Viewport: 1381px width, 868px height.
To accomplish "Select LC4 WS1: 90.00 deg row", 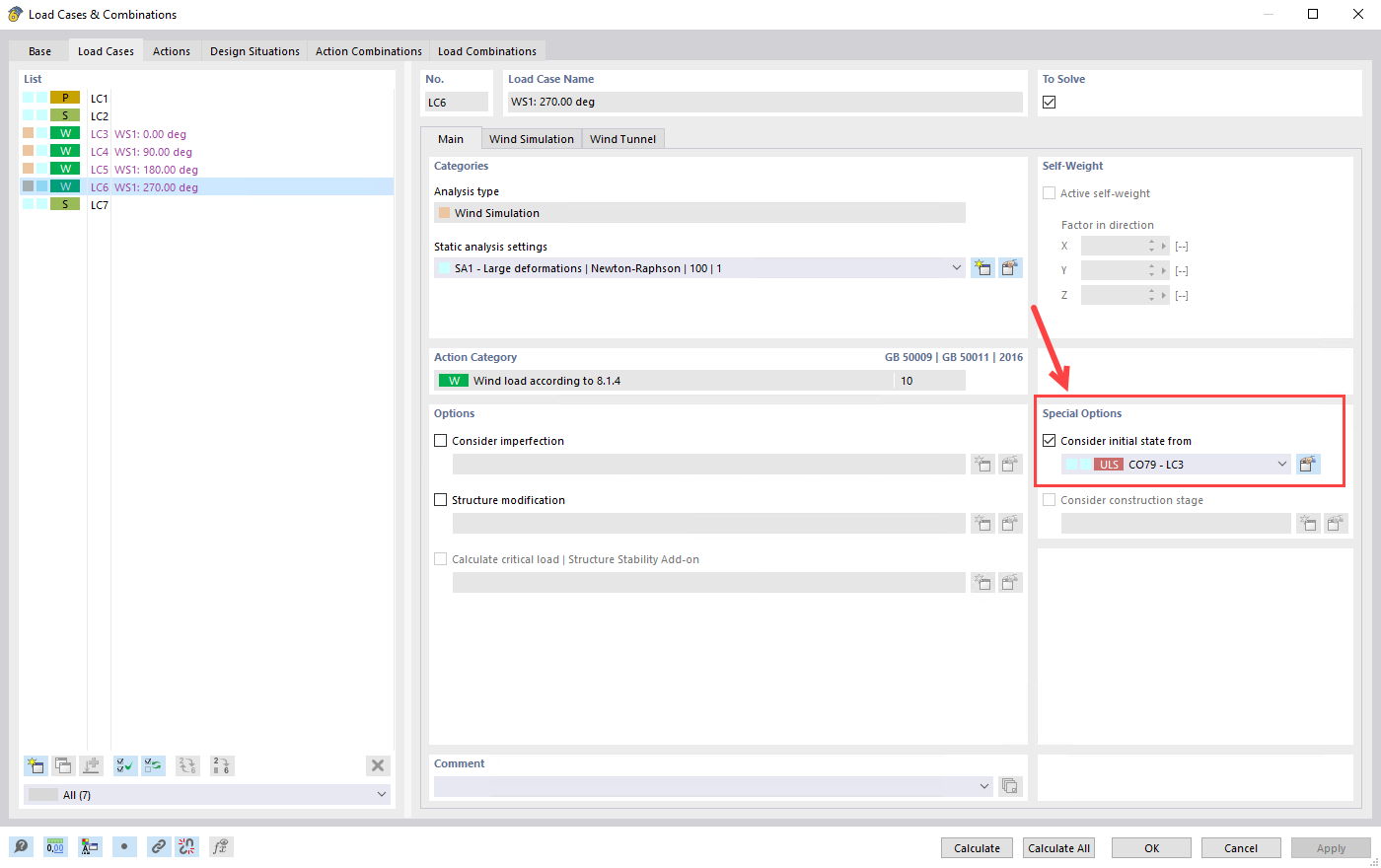I will [206, 152].
